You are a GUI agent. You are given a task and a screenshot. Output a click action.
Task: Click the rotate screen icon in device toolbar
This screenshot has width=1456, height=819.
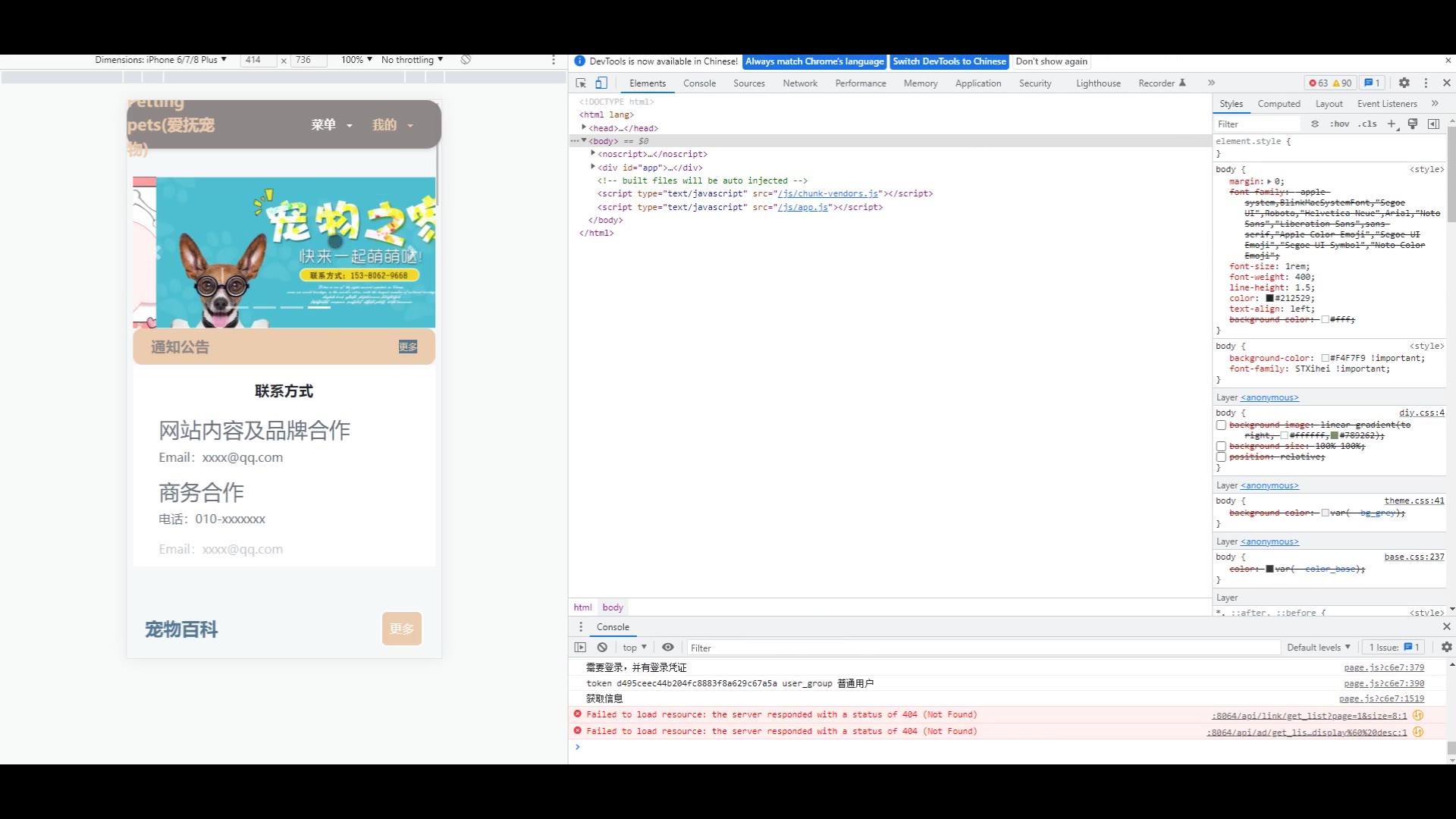point(466,60)
